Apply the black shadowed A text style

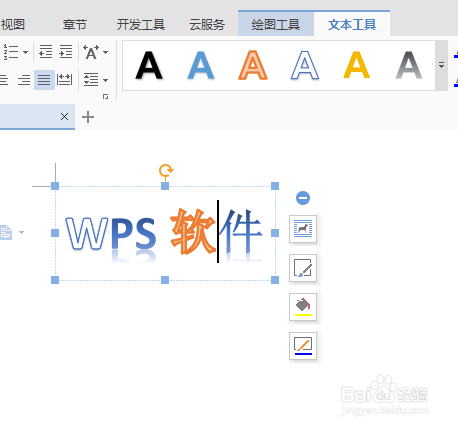tap(149, 65)
